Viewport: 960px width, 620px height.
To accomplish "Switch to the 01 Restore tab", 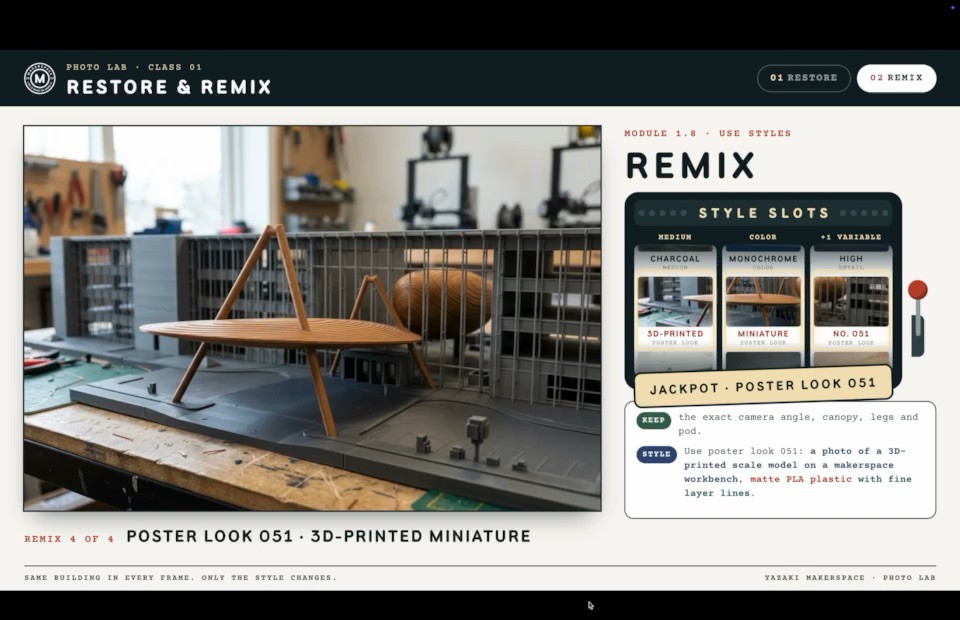I will pyautogui.click(x=803, y=78).
